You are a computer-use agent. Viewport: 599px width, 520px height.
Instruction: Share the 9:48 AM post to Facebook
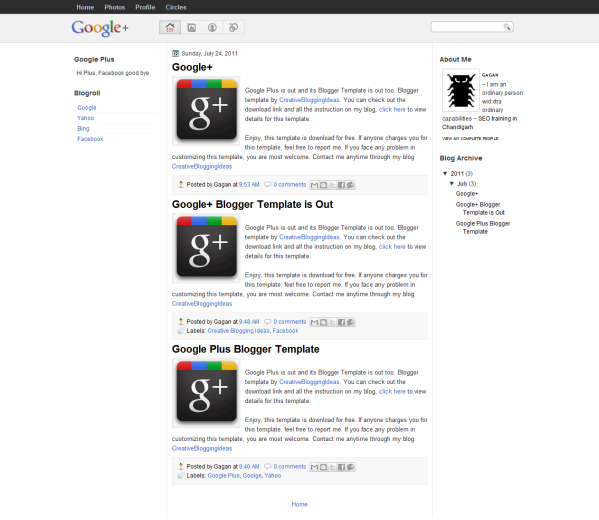342,322
